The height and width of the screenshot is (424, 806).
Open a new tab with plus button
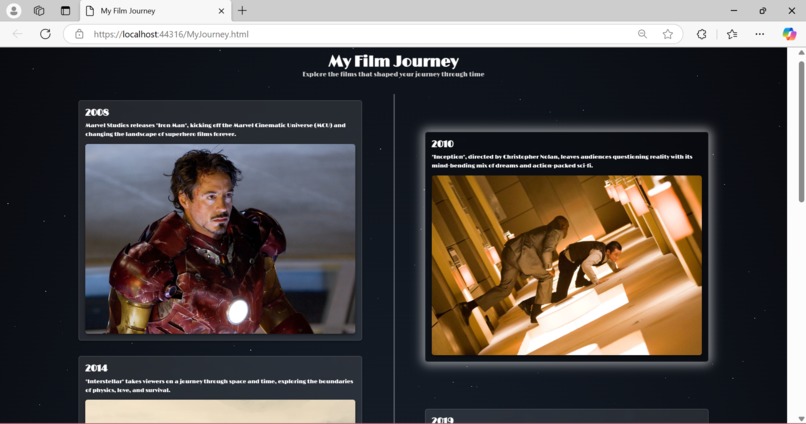tap(242, 10)
